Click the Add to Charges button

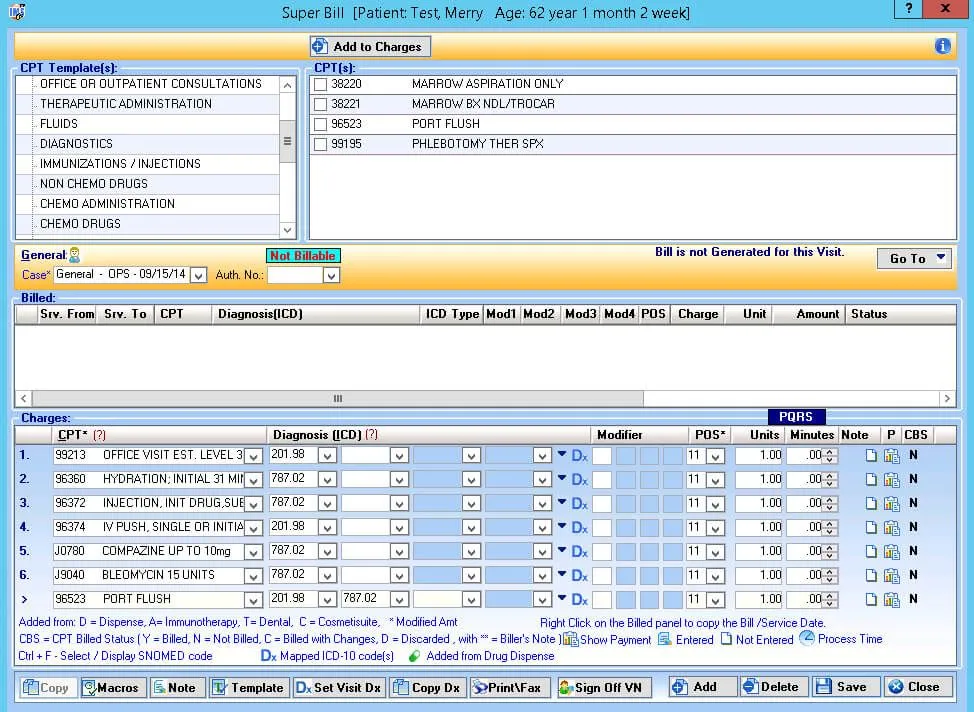tap(370, 46)
